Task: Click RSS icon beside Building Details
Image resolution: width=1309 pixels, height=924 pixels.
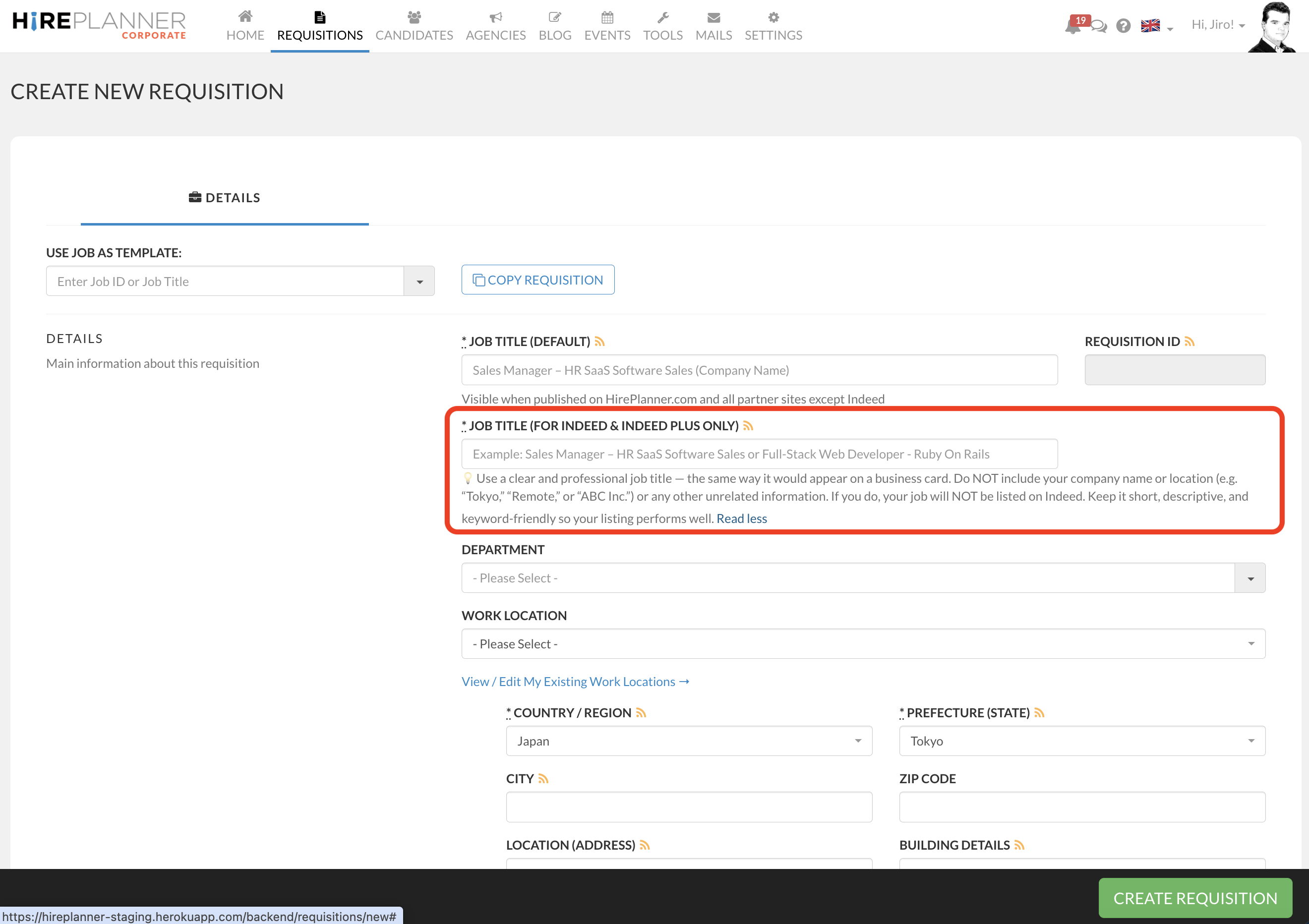Action: coord(1019,845)
